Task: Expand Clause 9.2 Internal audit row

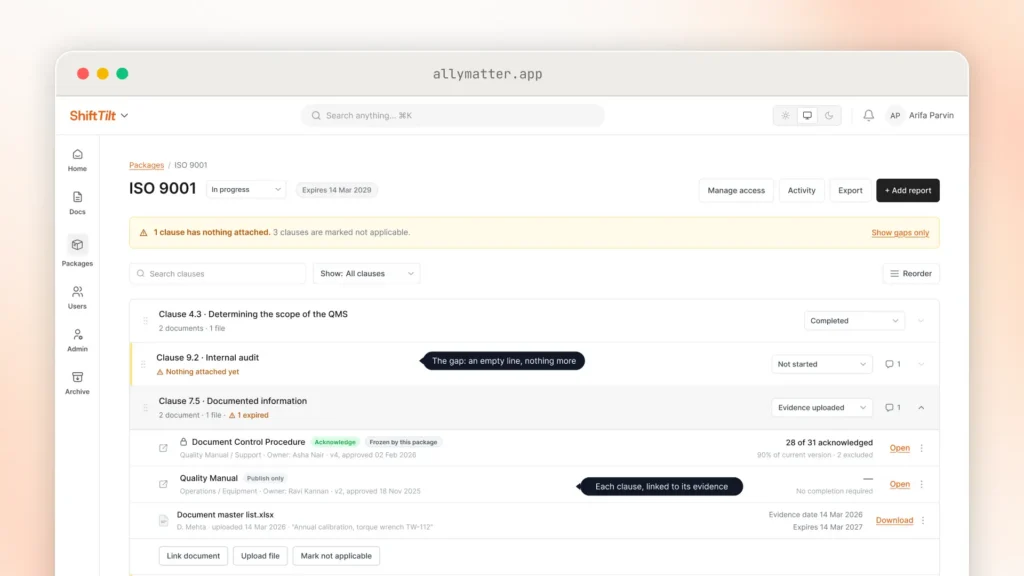Action: click(921, 364)
